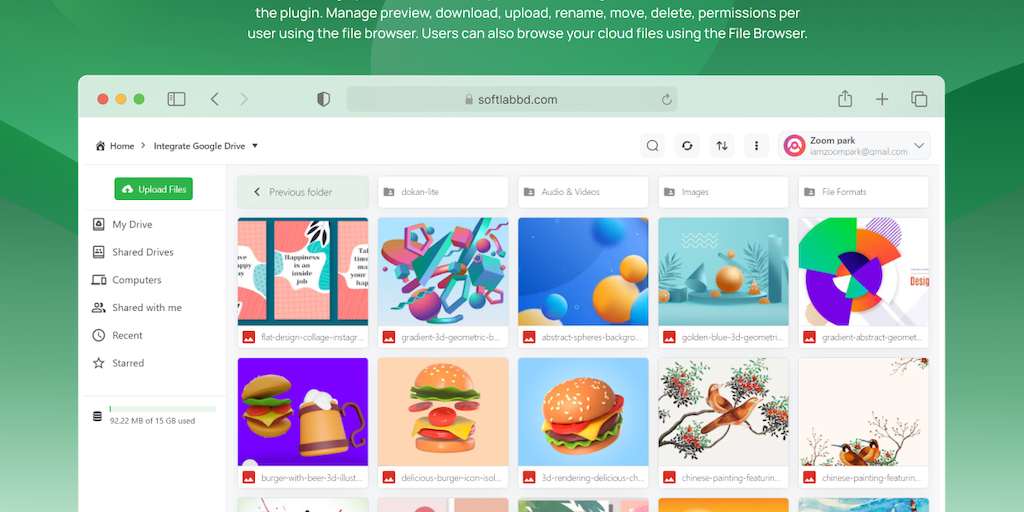Go back to Previous folder
The height and width of the screenshot is (512, 1024).
(303, 192)
